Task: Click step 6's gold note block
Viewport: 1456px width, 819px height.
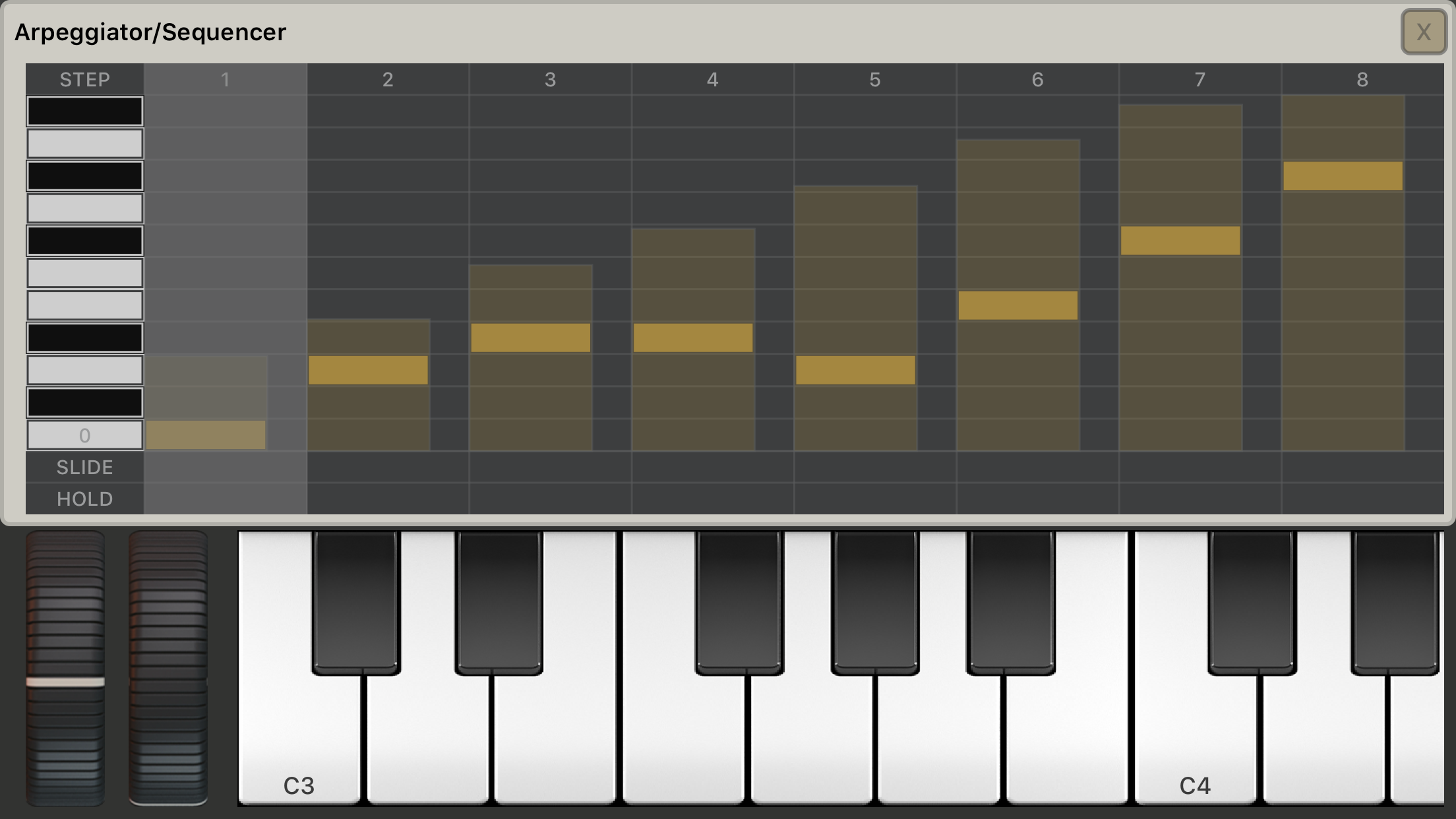Action: 1018,305
